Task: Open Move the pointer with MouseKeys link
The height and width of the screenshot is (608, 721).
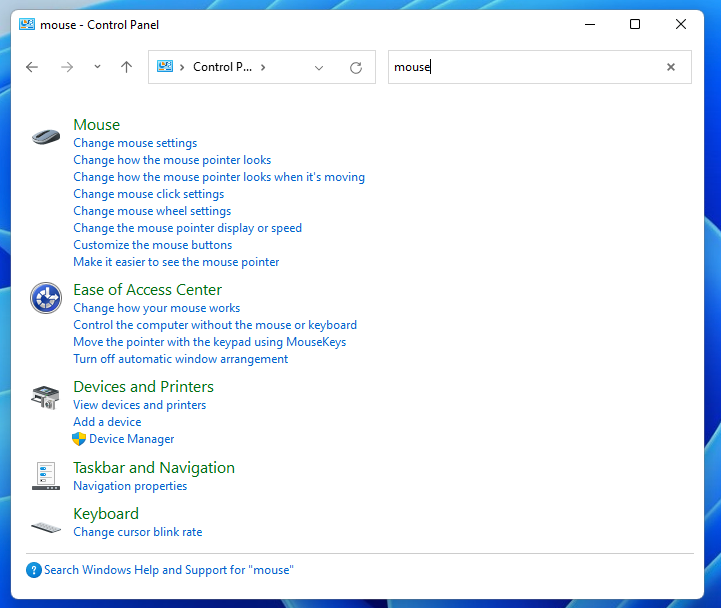Action: tap(210, 342)
